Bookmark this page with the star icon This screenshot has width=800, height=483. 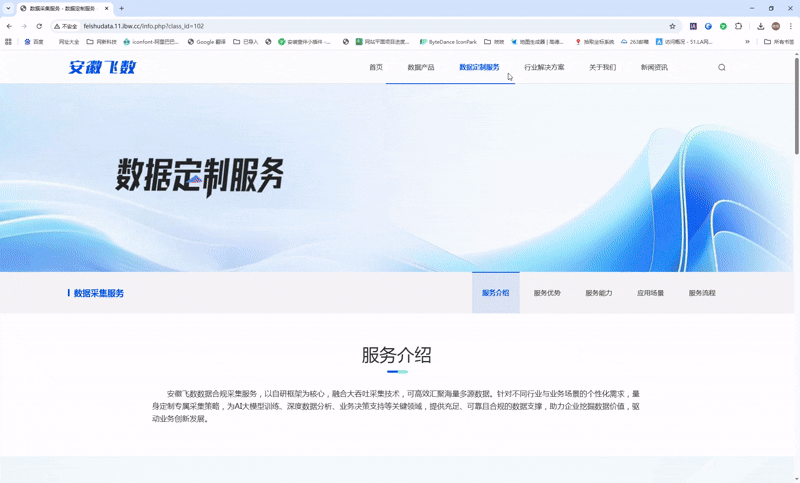coord(673,26)
